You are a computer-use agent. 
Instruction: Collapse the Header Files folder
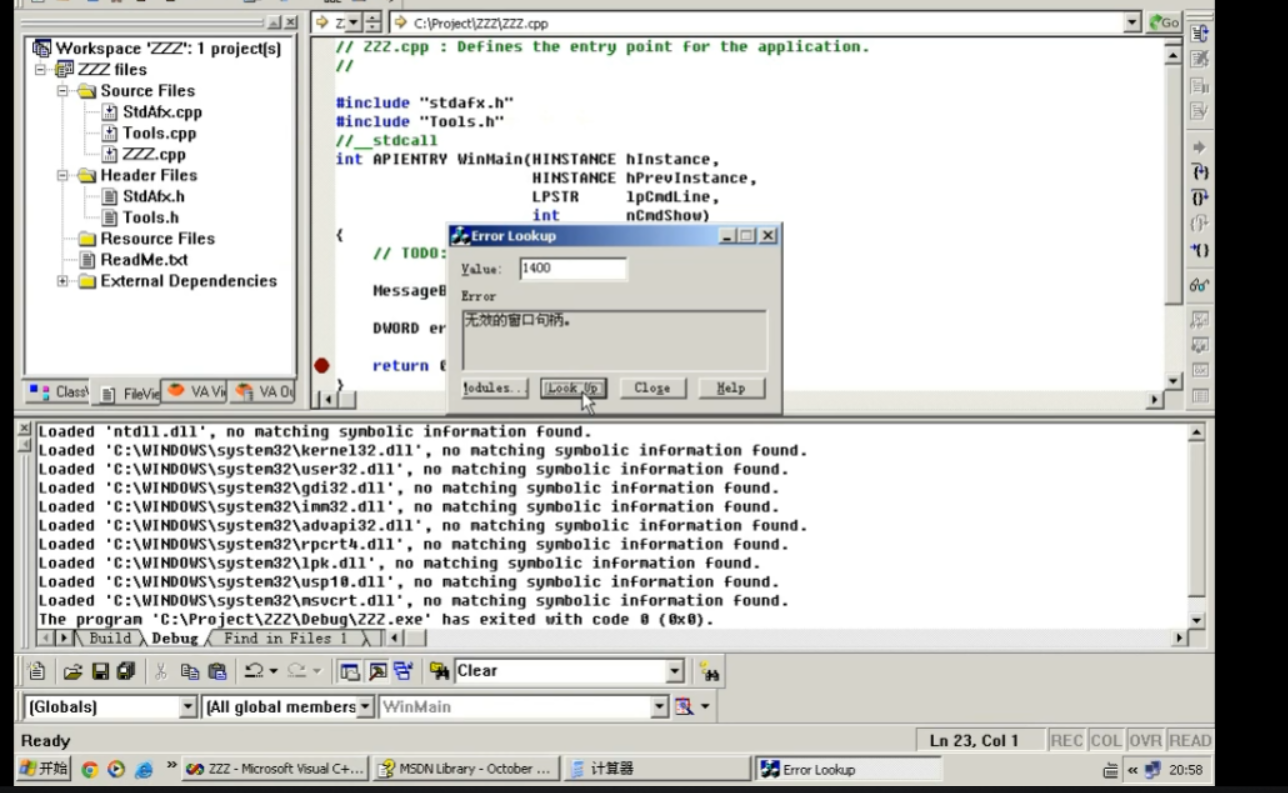tap(63, 175)
